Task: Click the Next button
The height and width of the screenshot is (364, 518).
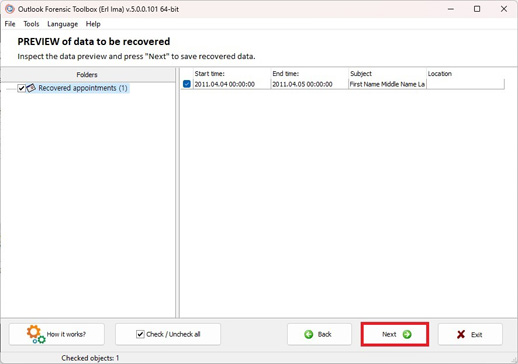Action: 395,334
